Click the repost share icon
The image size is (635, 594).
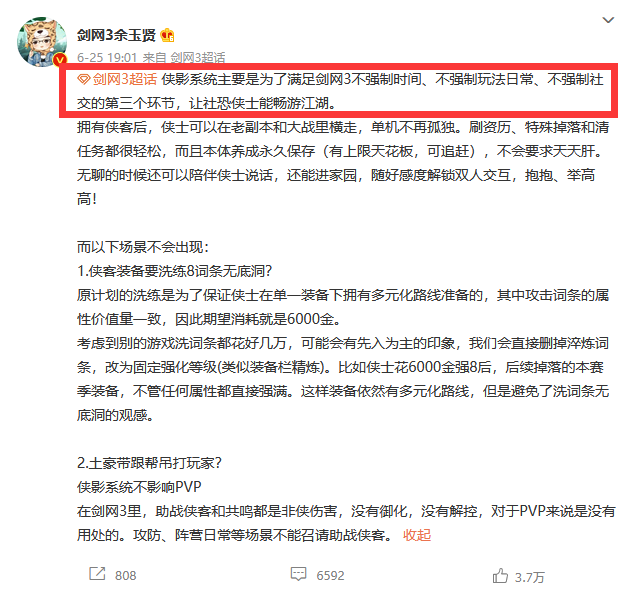(97, 574)
